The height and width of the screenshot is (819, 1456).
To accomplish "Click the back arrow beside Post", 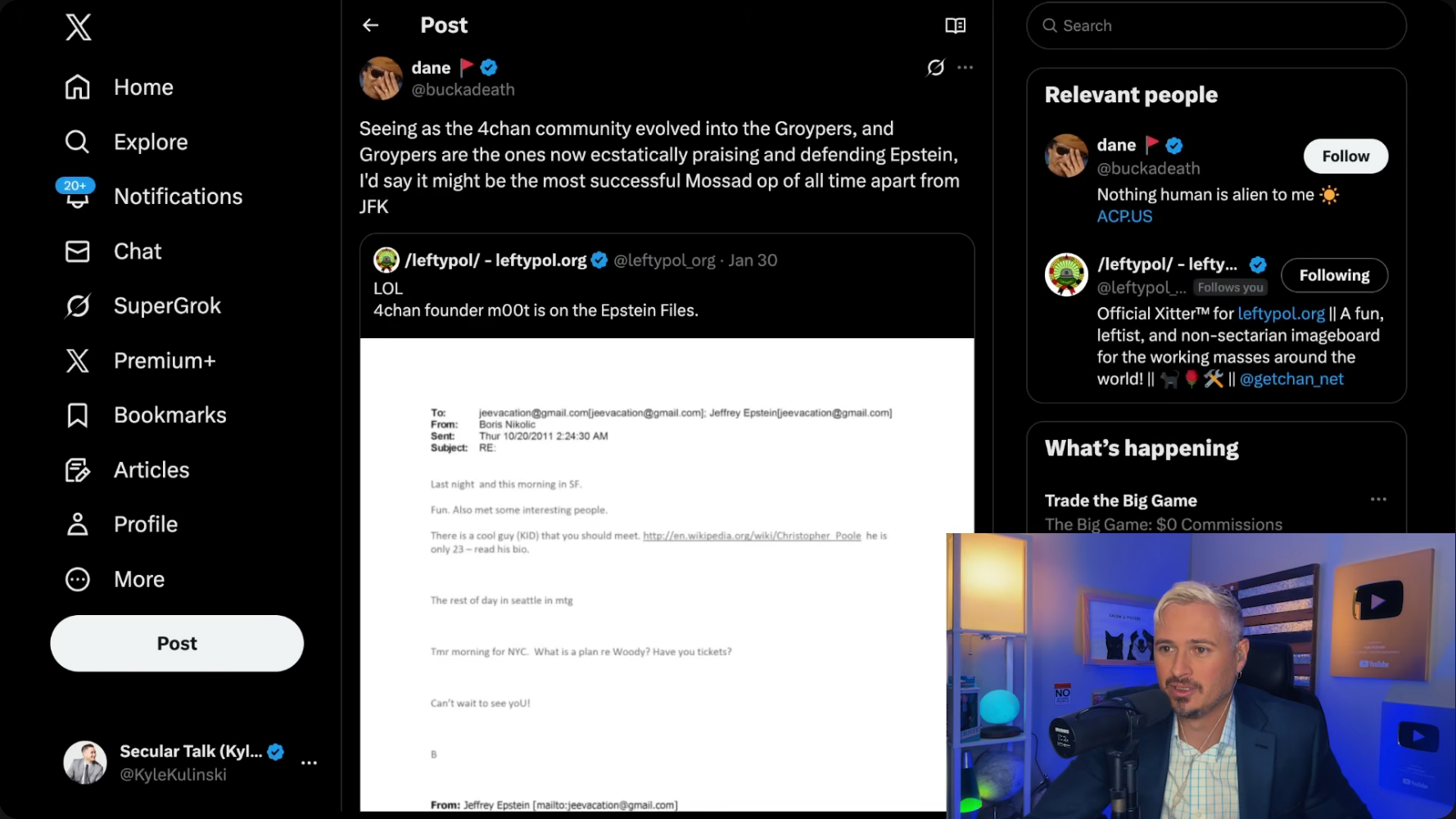I will click(x=371, y=25).
